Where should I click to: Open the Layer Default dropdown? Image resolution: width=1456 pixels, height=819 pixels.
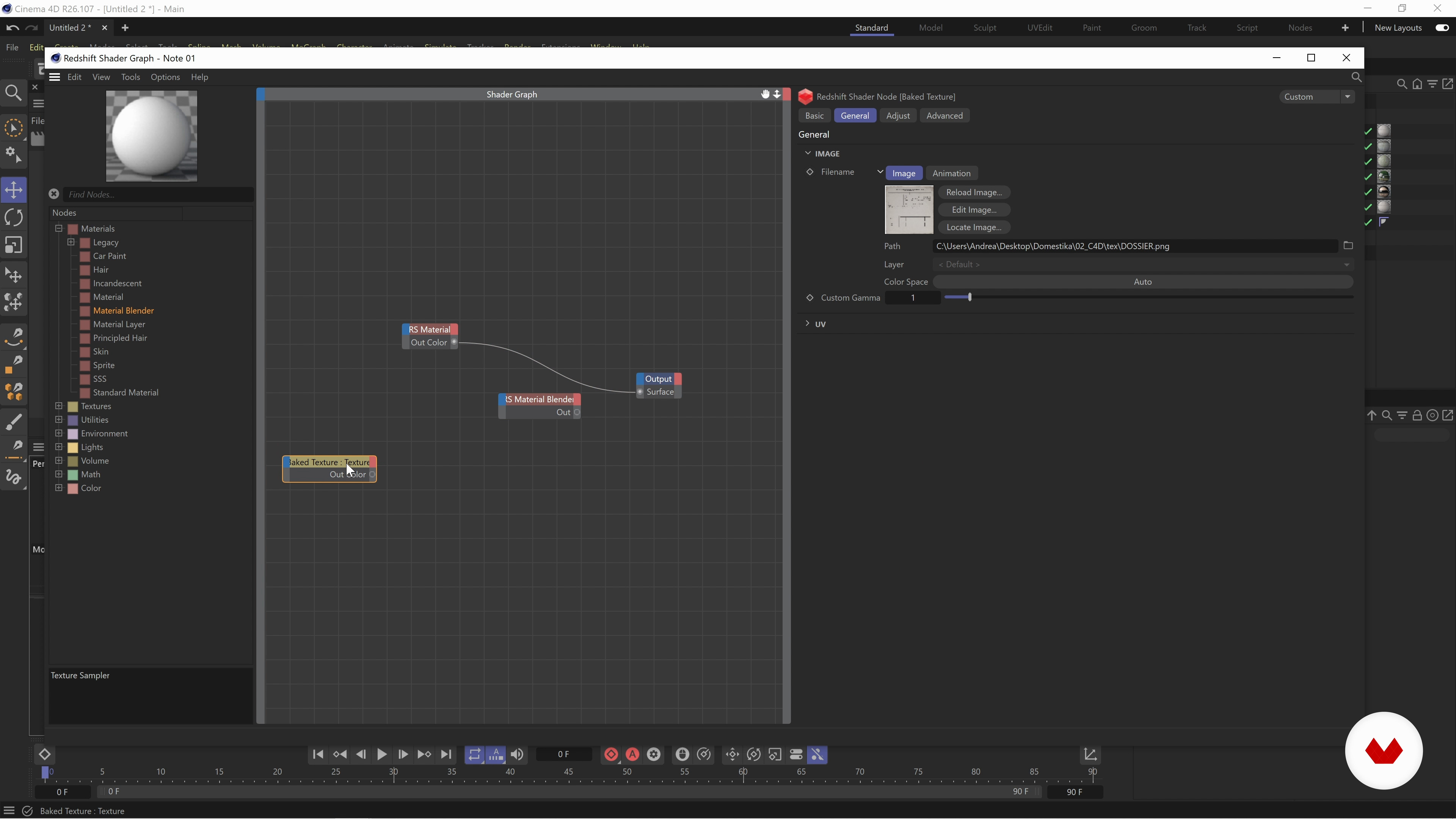tap(1142, 265)
